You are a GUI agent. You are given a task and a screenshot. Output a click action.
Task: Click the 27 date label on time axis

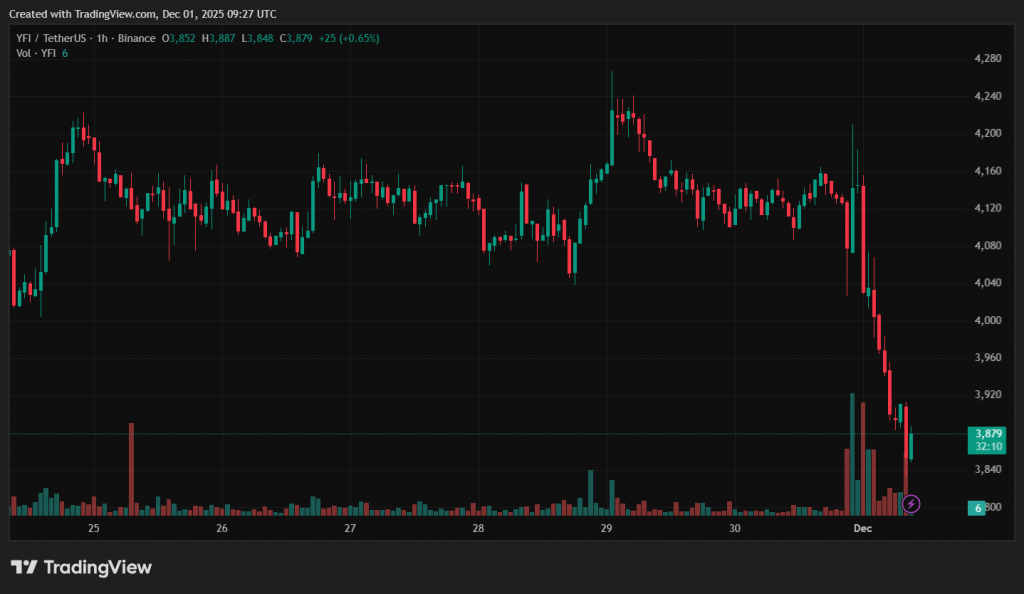[350, 527]
